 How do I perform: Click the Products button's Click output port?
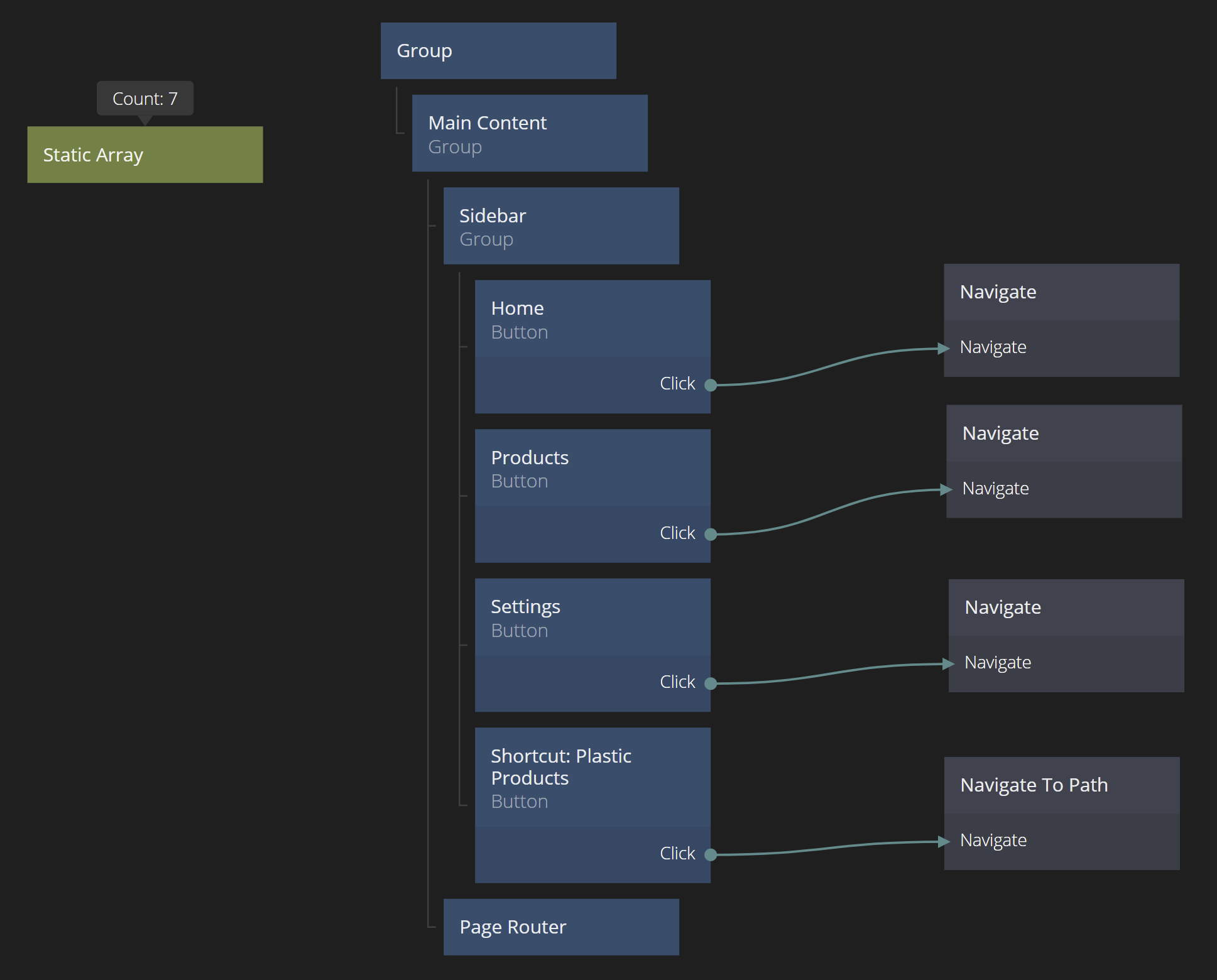[x=711, y=535]
